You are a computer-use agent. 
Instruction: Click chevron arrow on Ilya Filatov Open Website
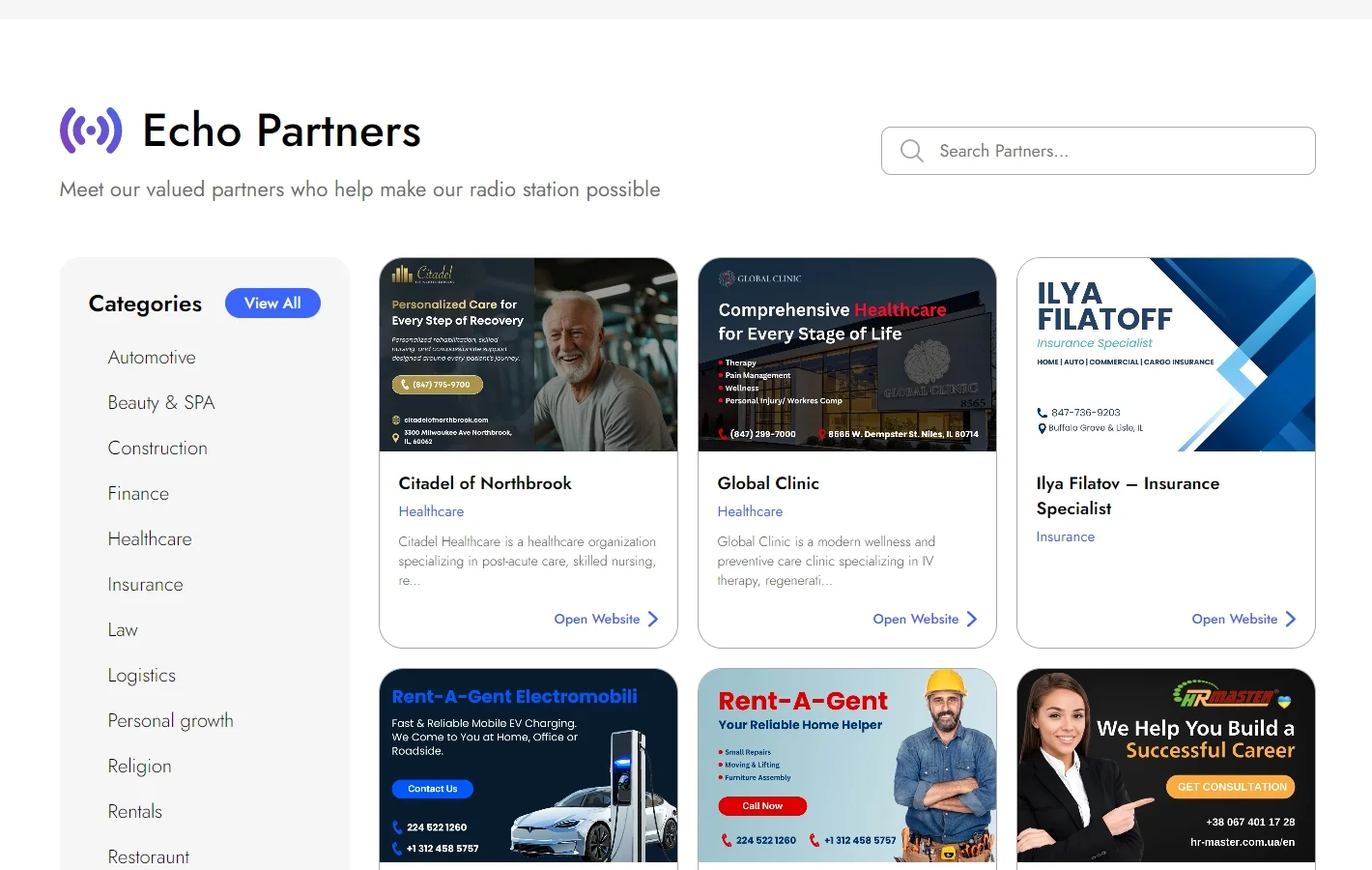click(x=1291, y=619)
